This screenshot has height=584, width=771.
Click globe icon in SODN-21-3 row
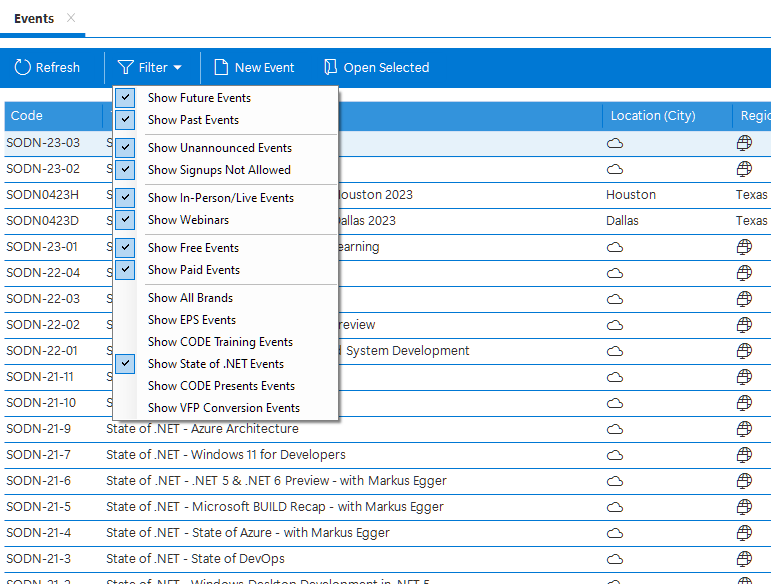click(744, 559)
